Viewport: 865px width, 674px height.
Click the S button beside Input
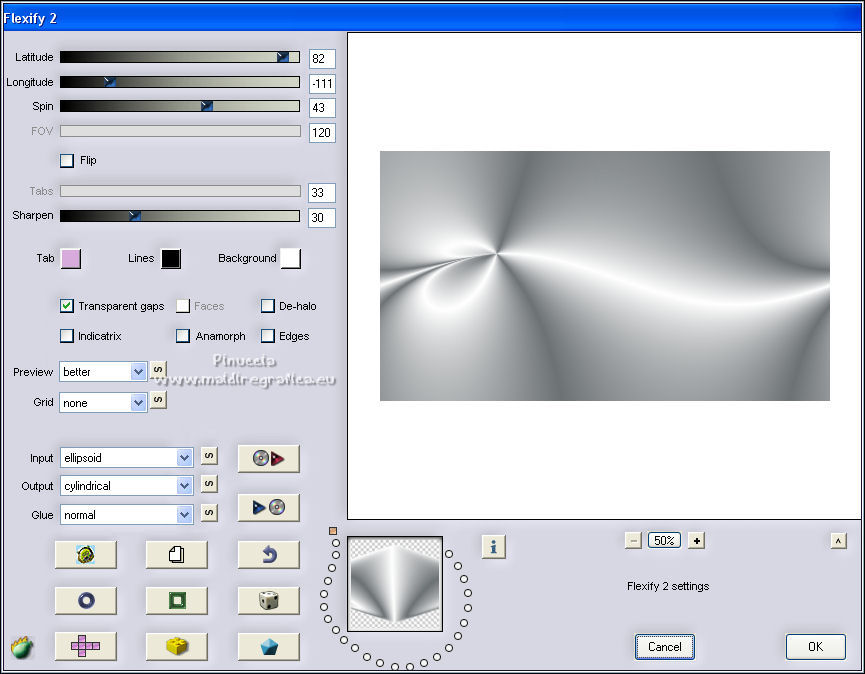(x=209, y=456)
